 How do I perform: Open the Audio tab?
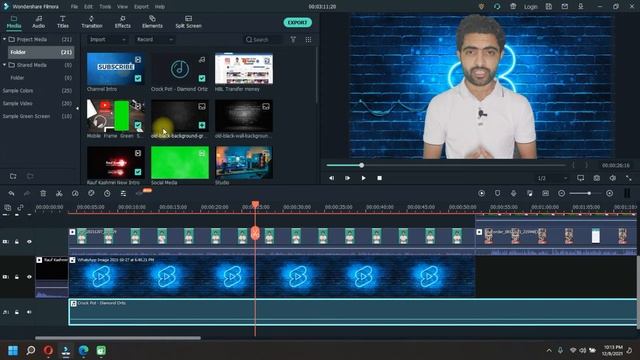pos(38,22)
